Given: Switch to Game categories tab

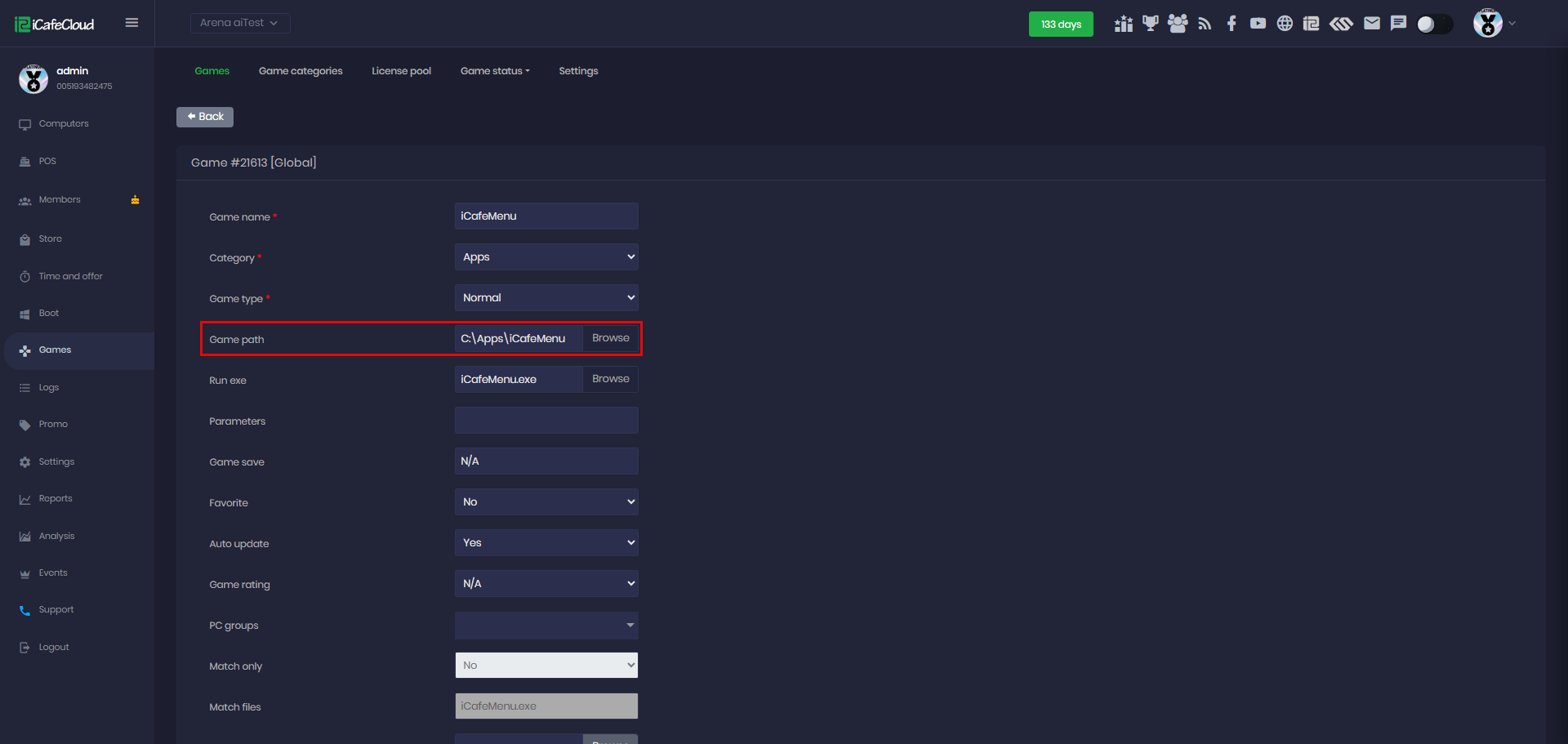Looking at the screenshot, I should click(301, 71).
